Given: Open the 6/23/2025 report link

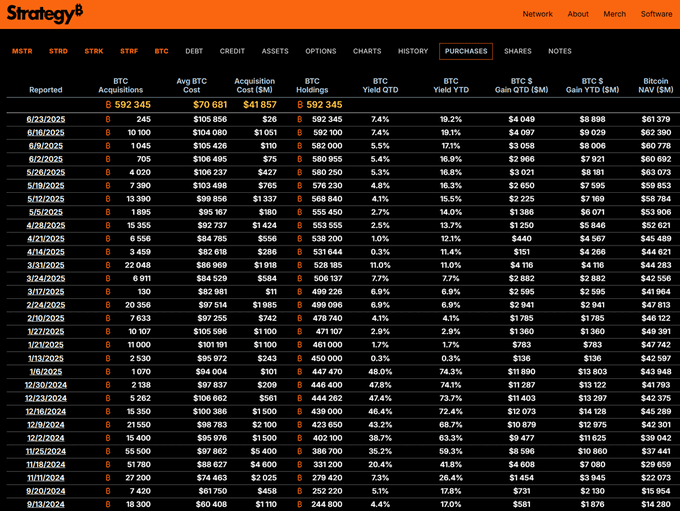Looking at the screenshot, I should click(46, 119).
